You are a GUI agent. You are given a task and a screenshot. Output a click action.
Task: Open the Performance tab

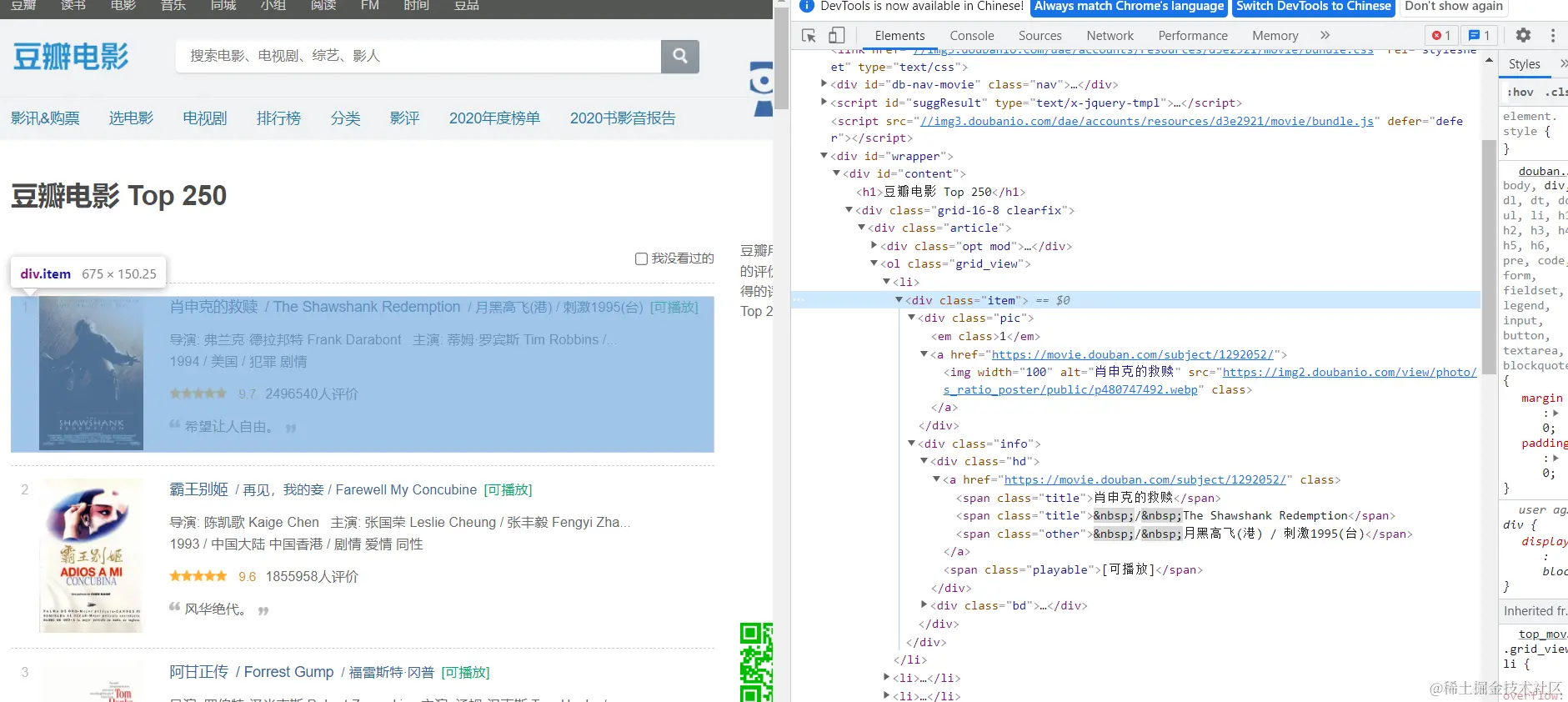point(1193,35)
